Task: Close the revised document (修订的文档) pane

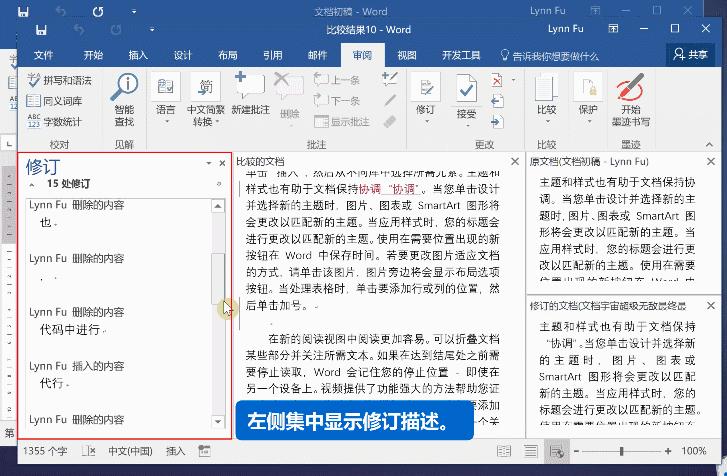Action: pyautogui.click(x=711, y=305)
